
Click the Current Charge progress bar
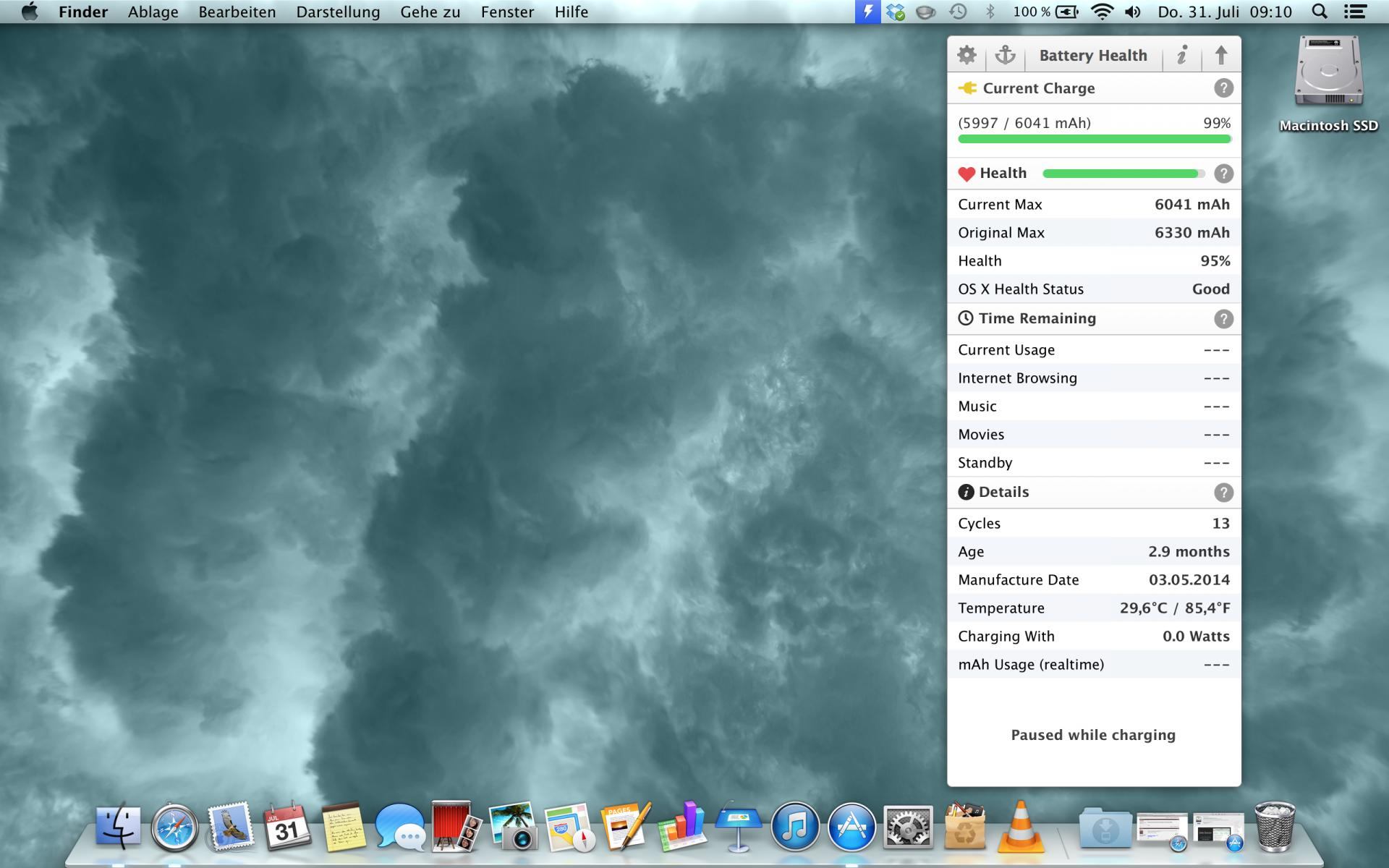[x=1094, y=139]
